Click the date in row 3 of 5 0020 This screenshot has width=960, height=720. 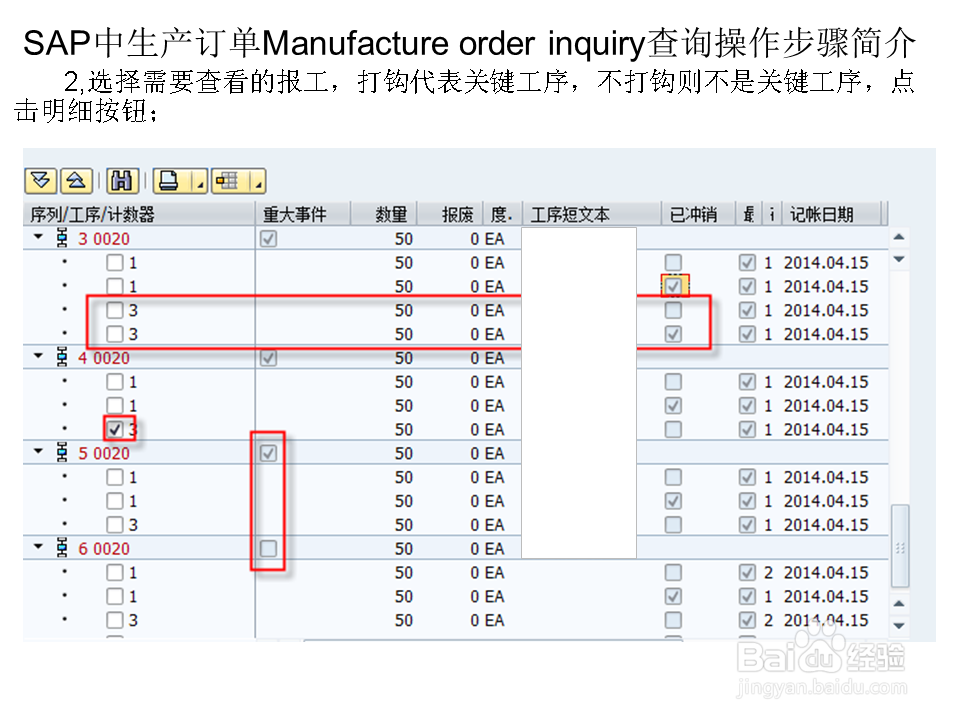pyautogui.click(x=826, y=525)
